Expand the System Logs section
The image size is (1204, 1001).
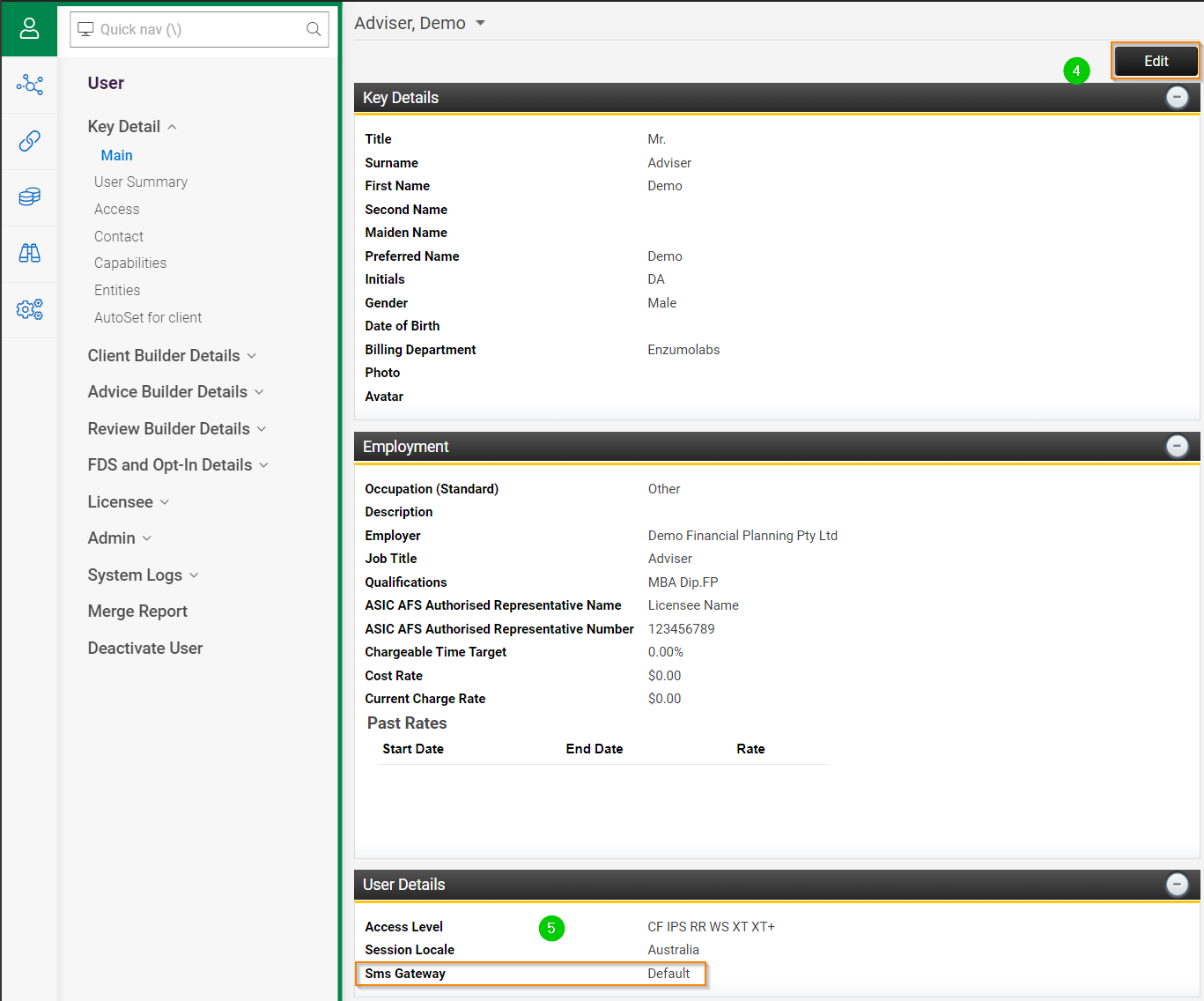pyautogui.click(x=194, y=575)
